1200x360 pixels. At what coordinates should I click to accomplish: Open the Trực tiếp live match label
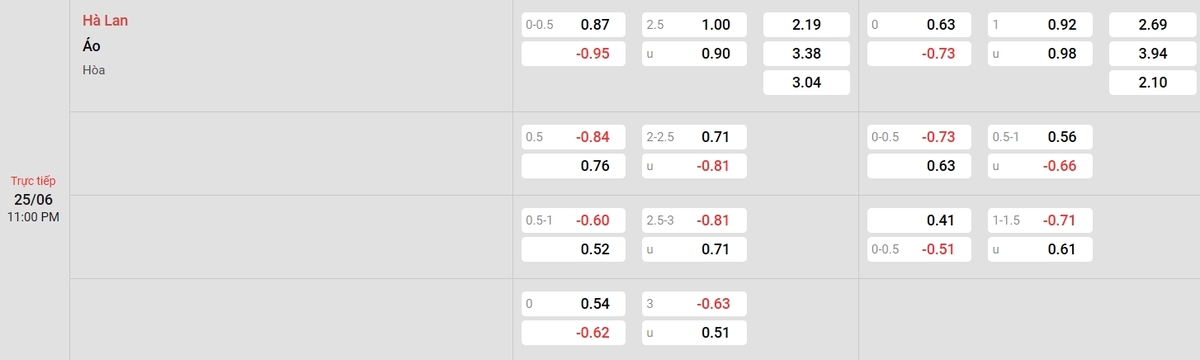point(34,181)
